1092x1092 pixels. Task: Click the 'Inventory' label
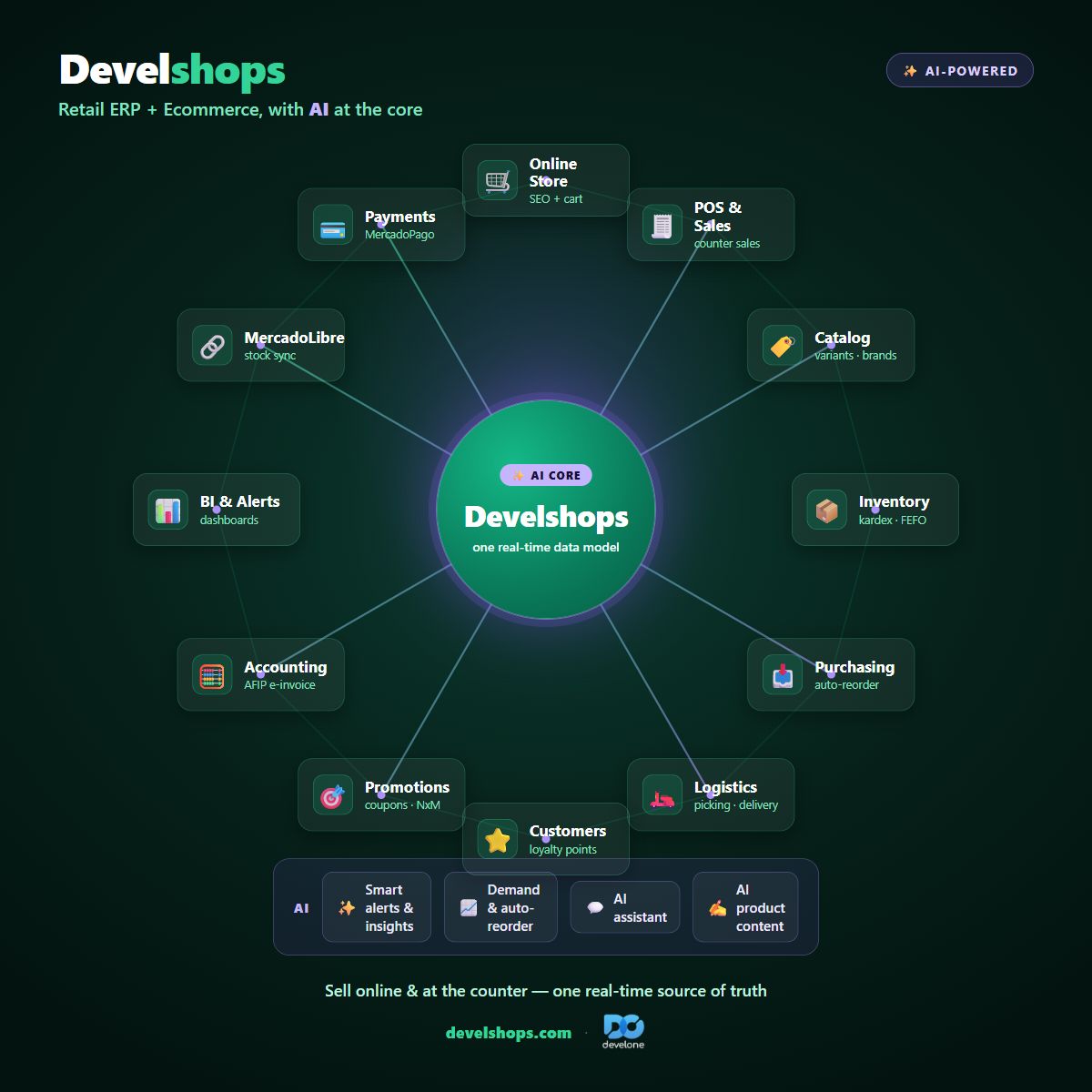894,501
